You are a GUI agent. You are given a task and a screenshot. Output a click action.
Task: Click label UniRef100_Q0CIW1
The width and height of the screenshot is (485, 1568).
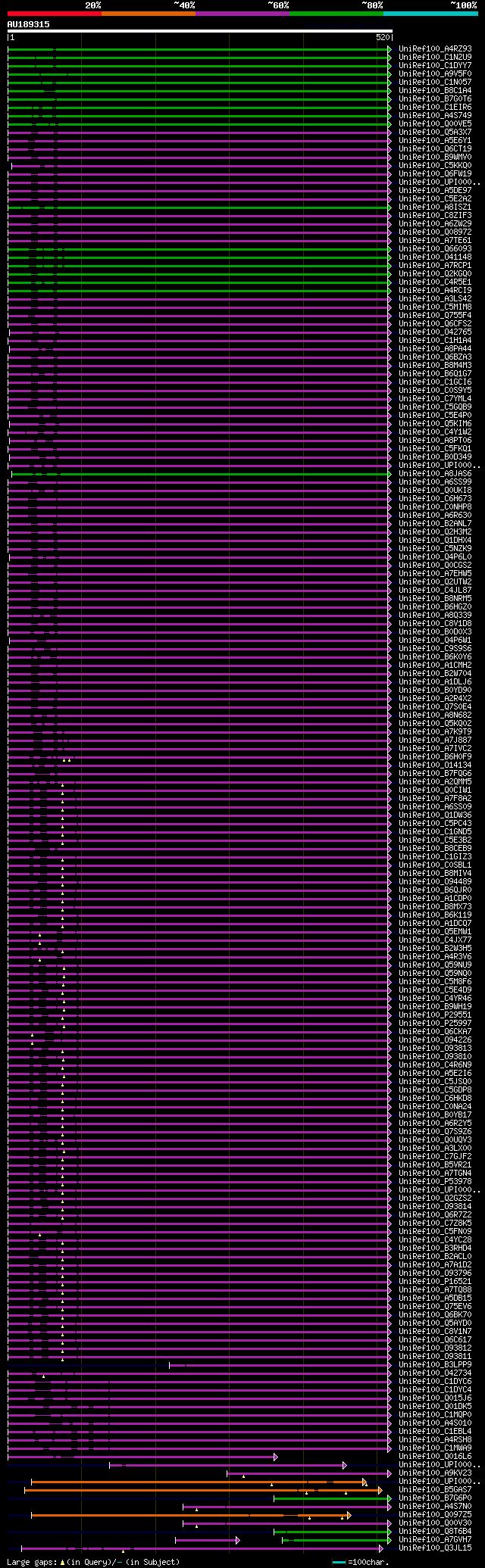pyautogui.click(x=435, y=790)
